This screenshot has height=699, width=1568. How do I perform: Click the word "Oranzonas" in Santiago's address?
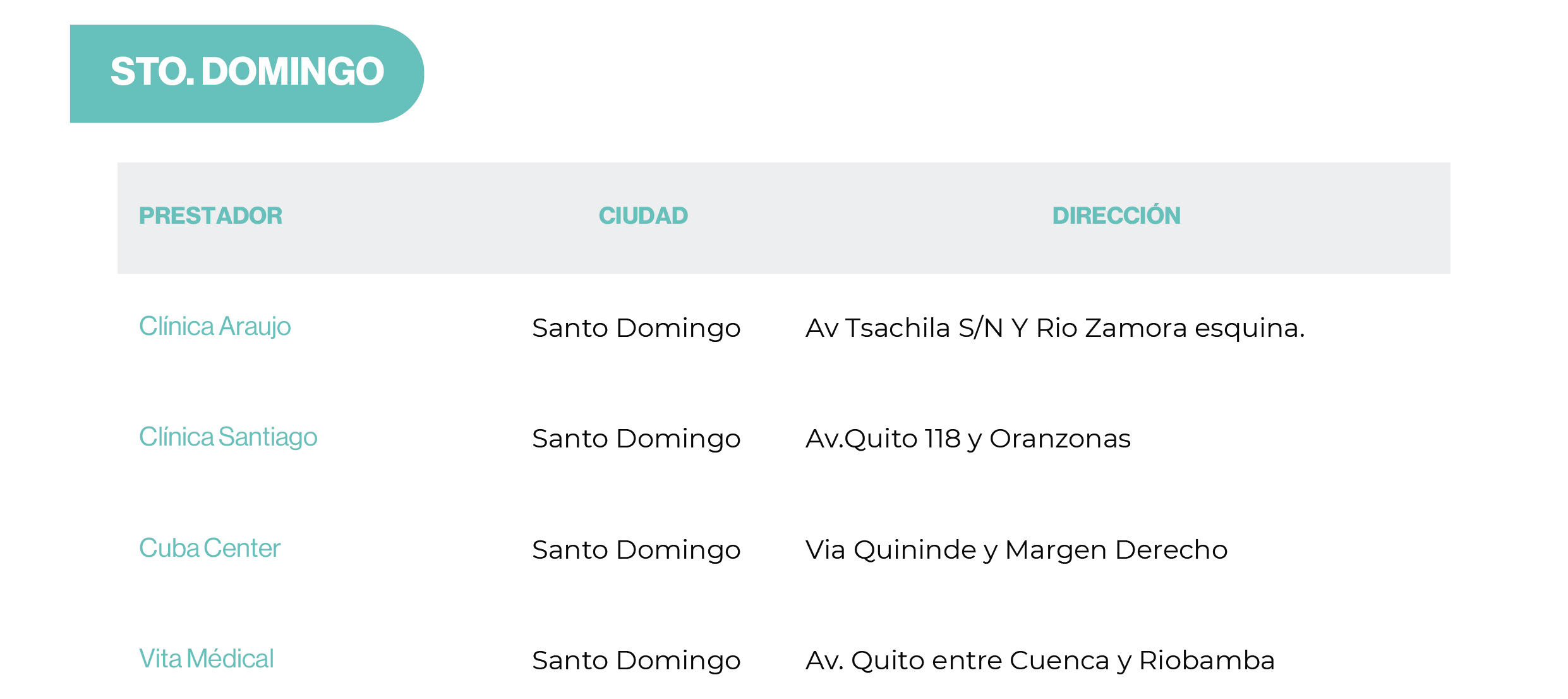tap(1059, 439)
